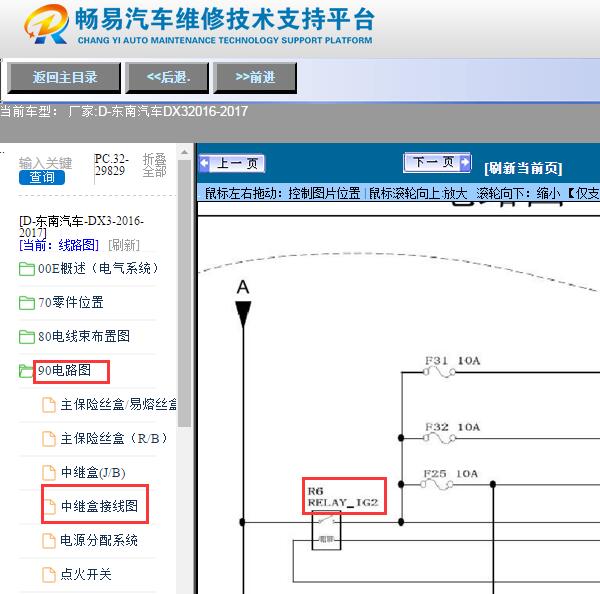
Task: Click 当前车型 vehicle info bar text
Action: pyautogui.click(x=124, y=111)
